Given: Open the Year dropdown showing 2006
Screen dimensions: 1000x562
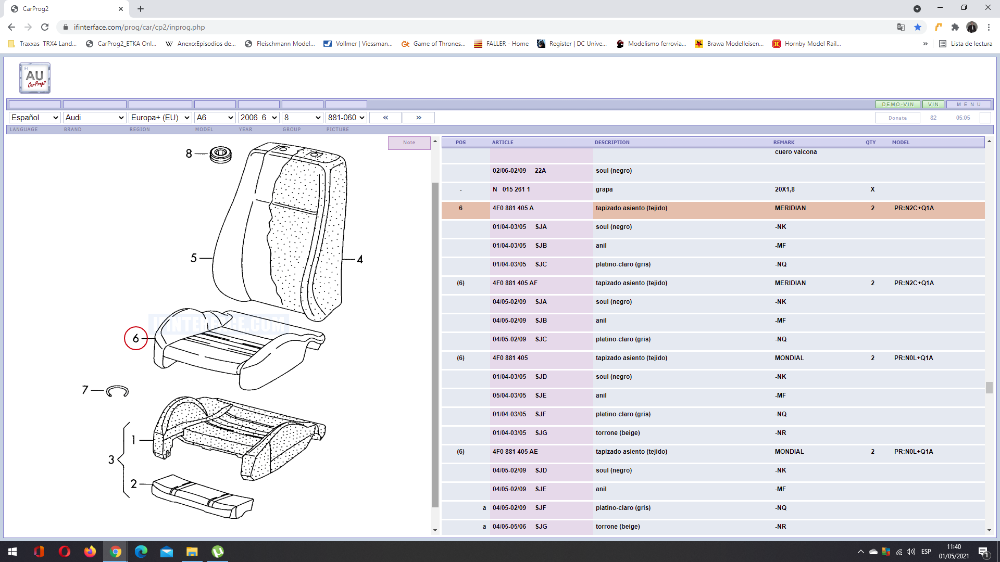Looking at the screenshot, I should (x=258, y=117).
